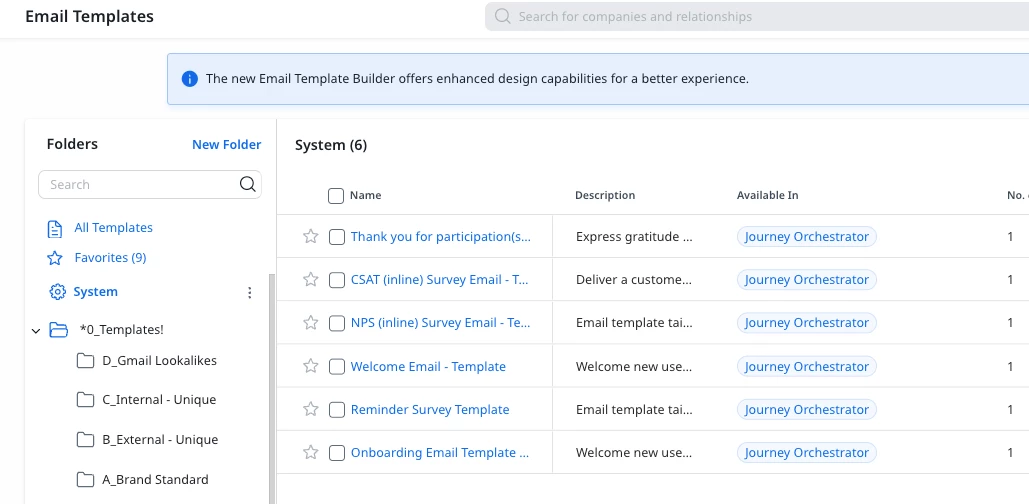Open the C_Internal - Unique folder
The height and width of the screenshot is (504, 1029).
[x=159, y=400]
